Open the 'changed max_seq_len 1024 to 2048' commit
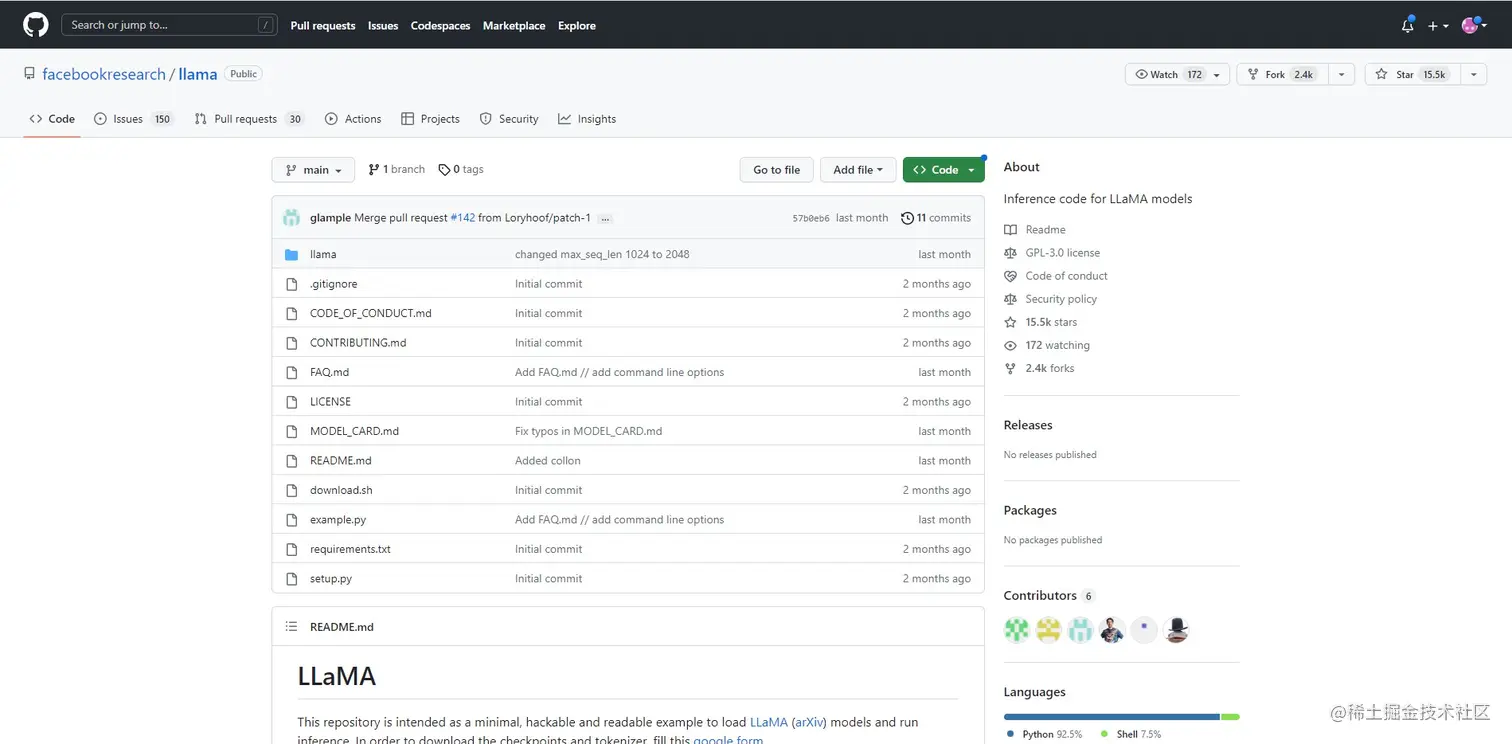This screenshot has height=744, width=1512. pos(602,254)
